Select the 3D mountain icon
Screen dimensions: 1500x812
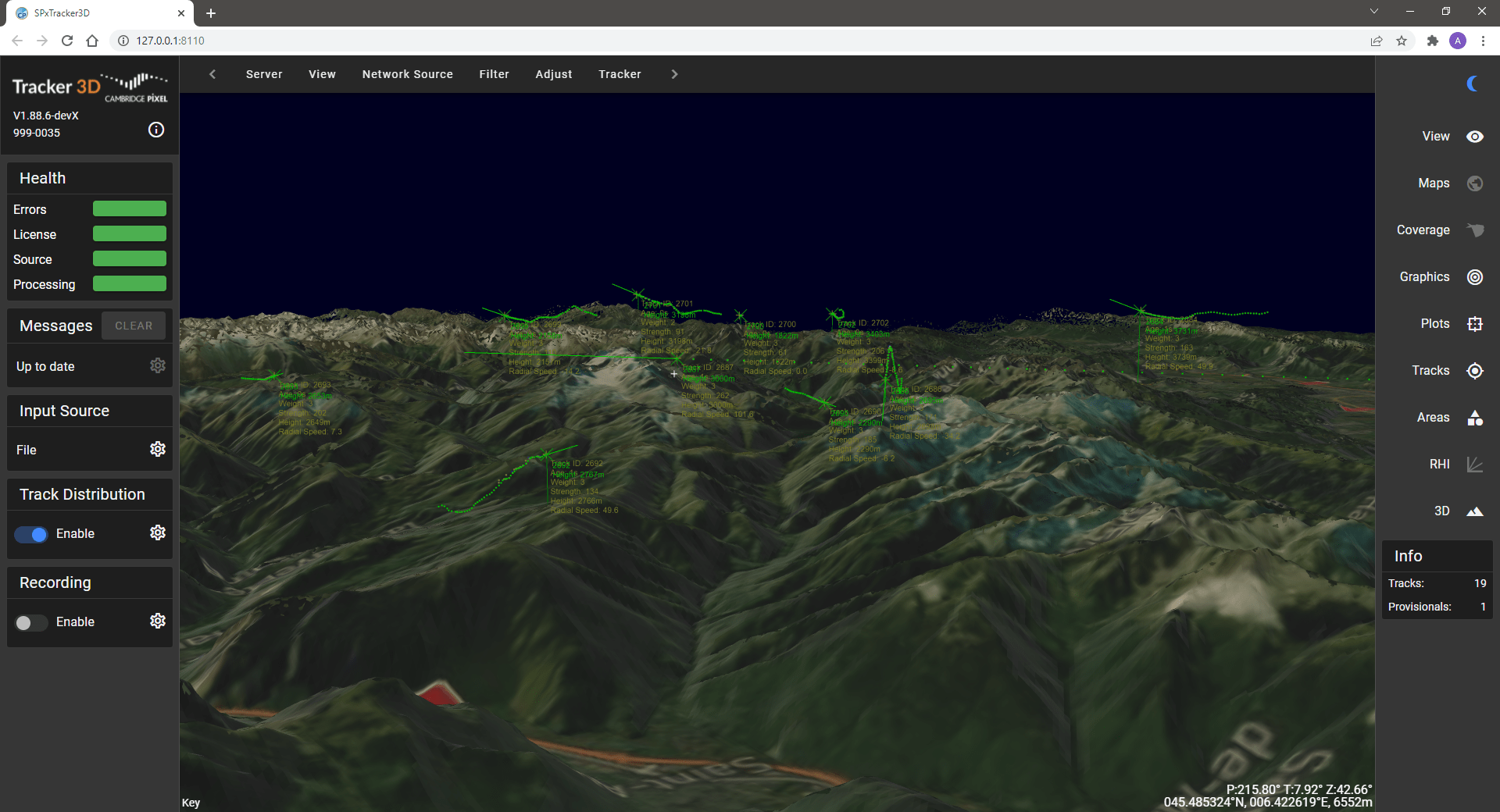[1474, 511]
